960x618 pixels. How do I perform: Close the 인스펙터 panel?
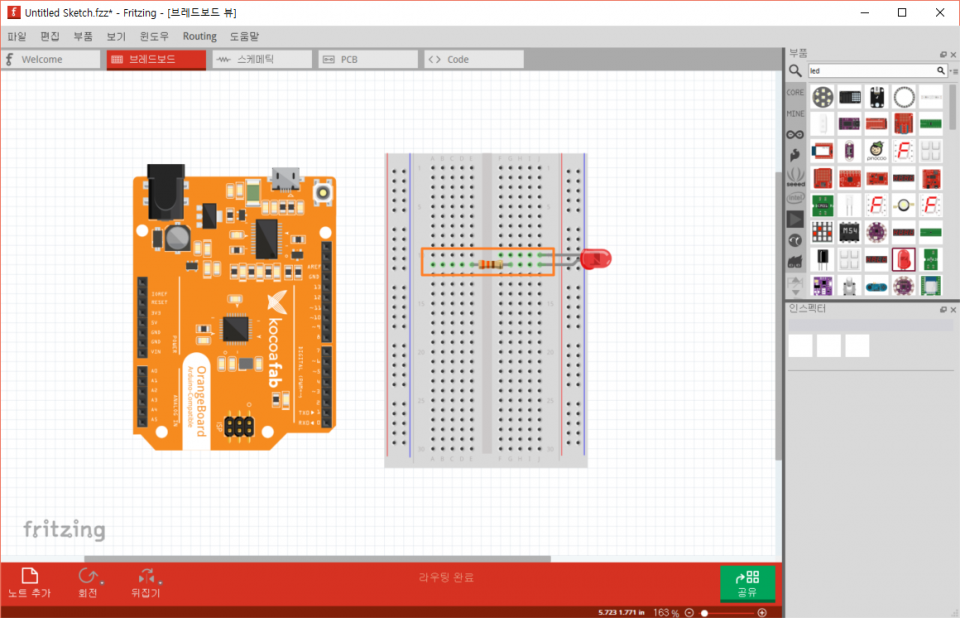953,309
